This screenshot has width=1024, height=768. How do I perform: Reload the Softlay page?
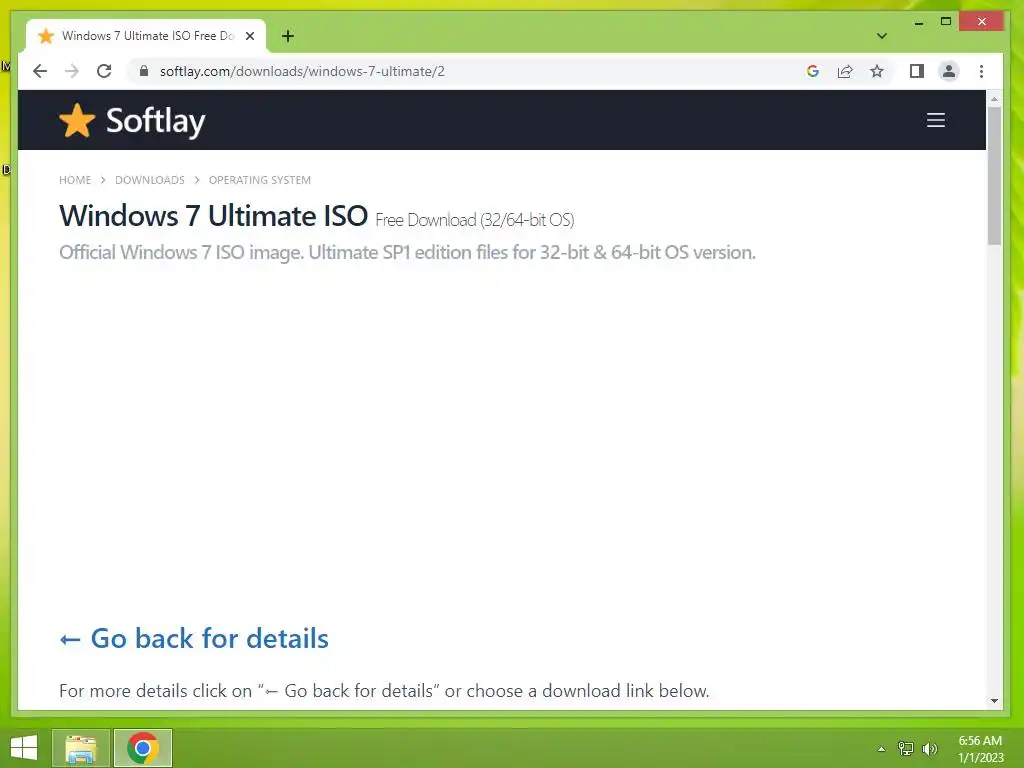104,71
